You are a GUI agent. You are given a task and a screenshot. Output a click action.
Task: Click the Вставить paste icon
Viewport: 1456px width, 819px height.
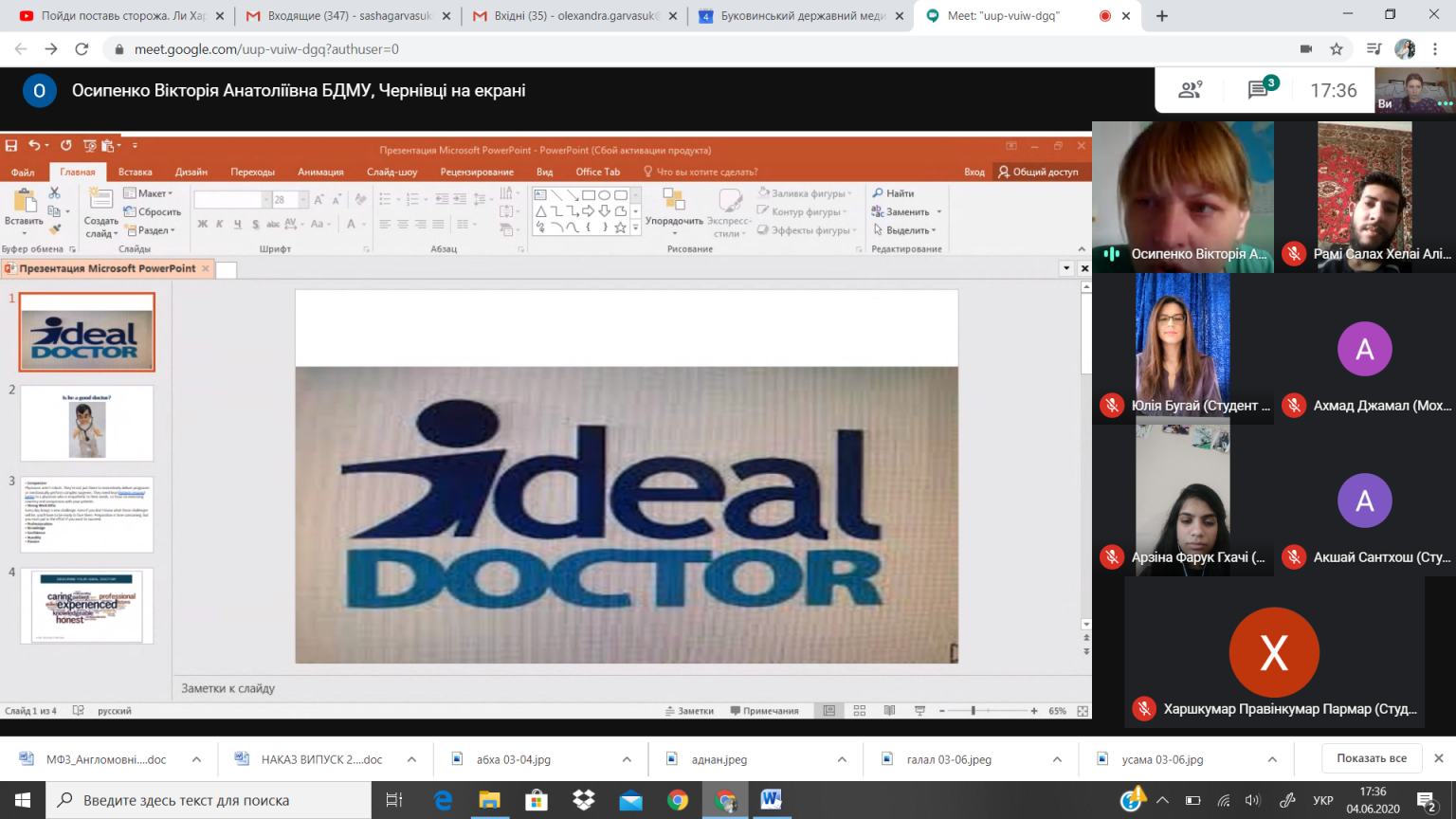click(x=24, y=200)
